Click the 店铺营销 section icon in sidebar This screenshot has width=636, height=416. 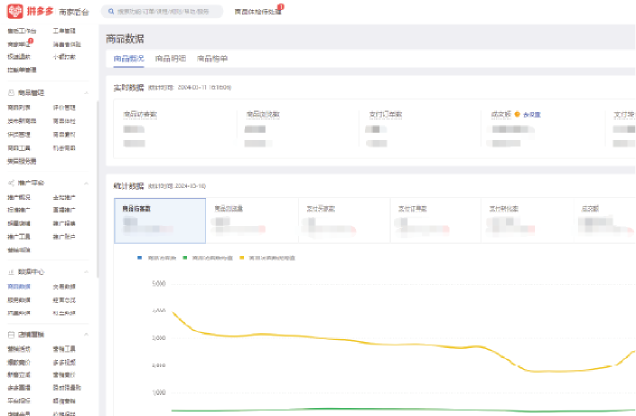[10, 333]
